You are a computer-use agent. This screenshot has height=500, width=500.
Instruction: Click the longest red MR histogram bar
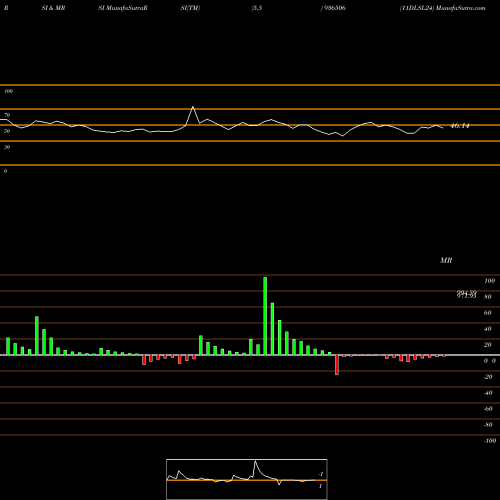pyautogui.click(x=337, y=365)
